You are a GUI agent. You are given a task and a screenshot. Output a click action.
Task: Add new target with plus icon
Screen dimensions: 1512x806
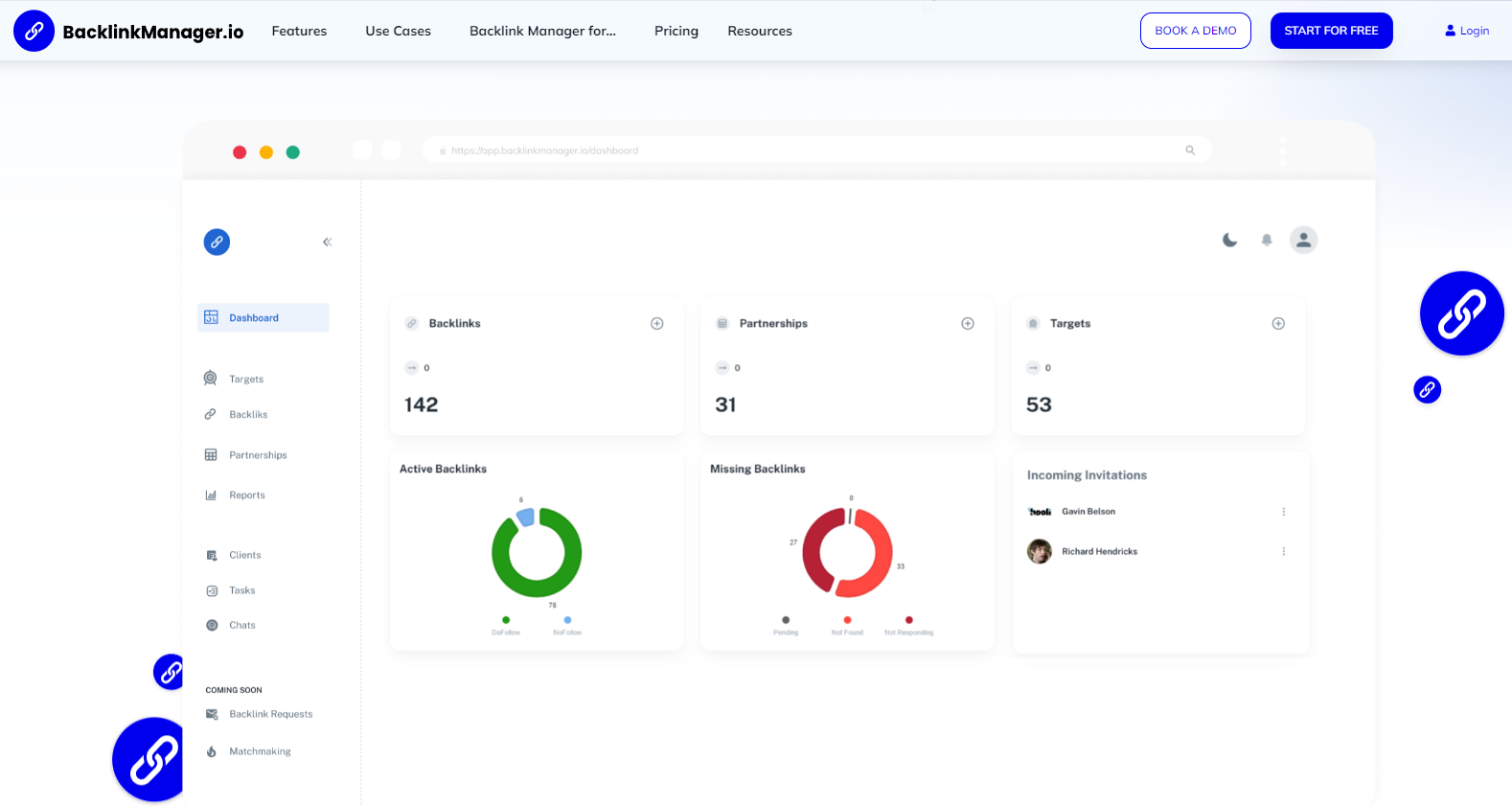click(x=1278, y=324)
